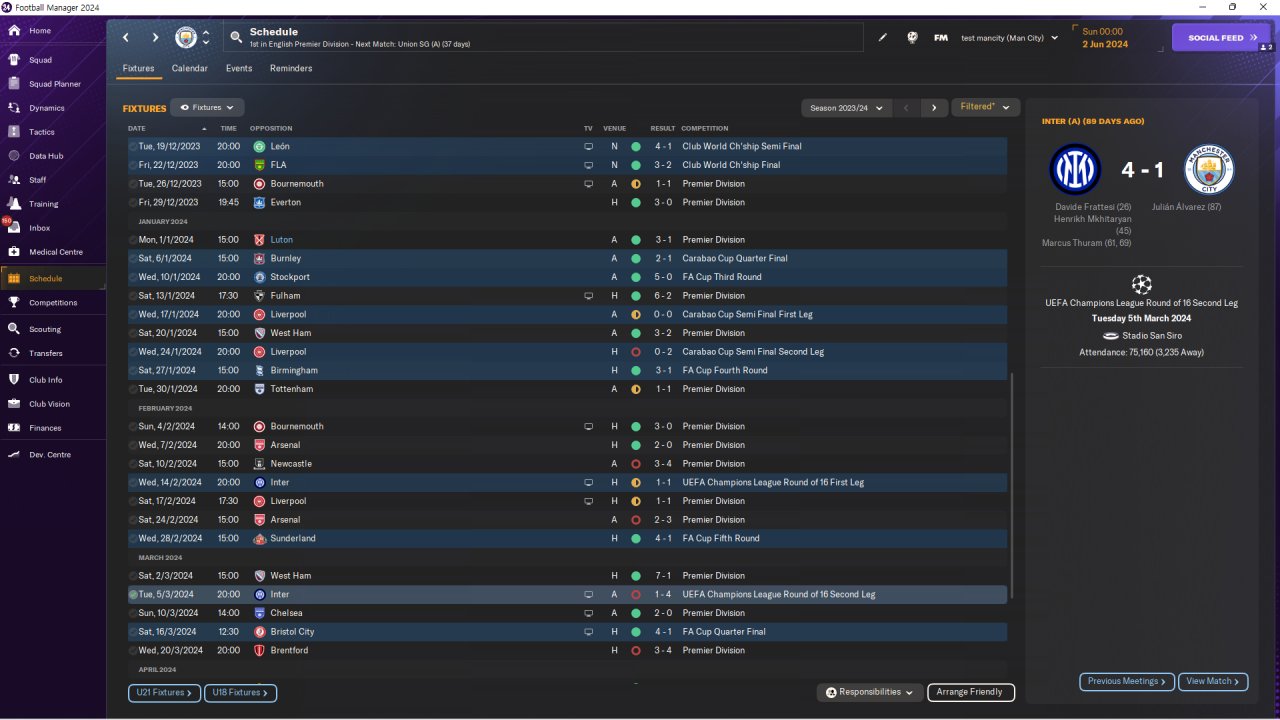Toggle the selection circle for Tue, 30/1/2024 Tottenham
The width and height of the screenshot is (1280, 720).
(133, 389)
